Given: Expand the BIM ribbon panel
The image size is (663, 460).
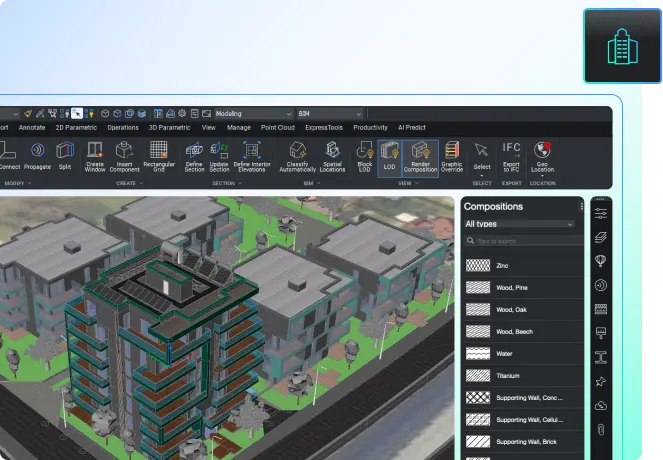Looking at the screenshot, I should 312,183.
